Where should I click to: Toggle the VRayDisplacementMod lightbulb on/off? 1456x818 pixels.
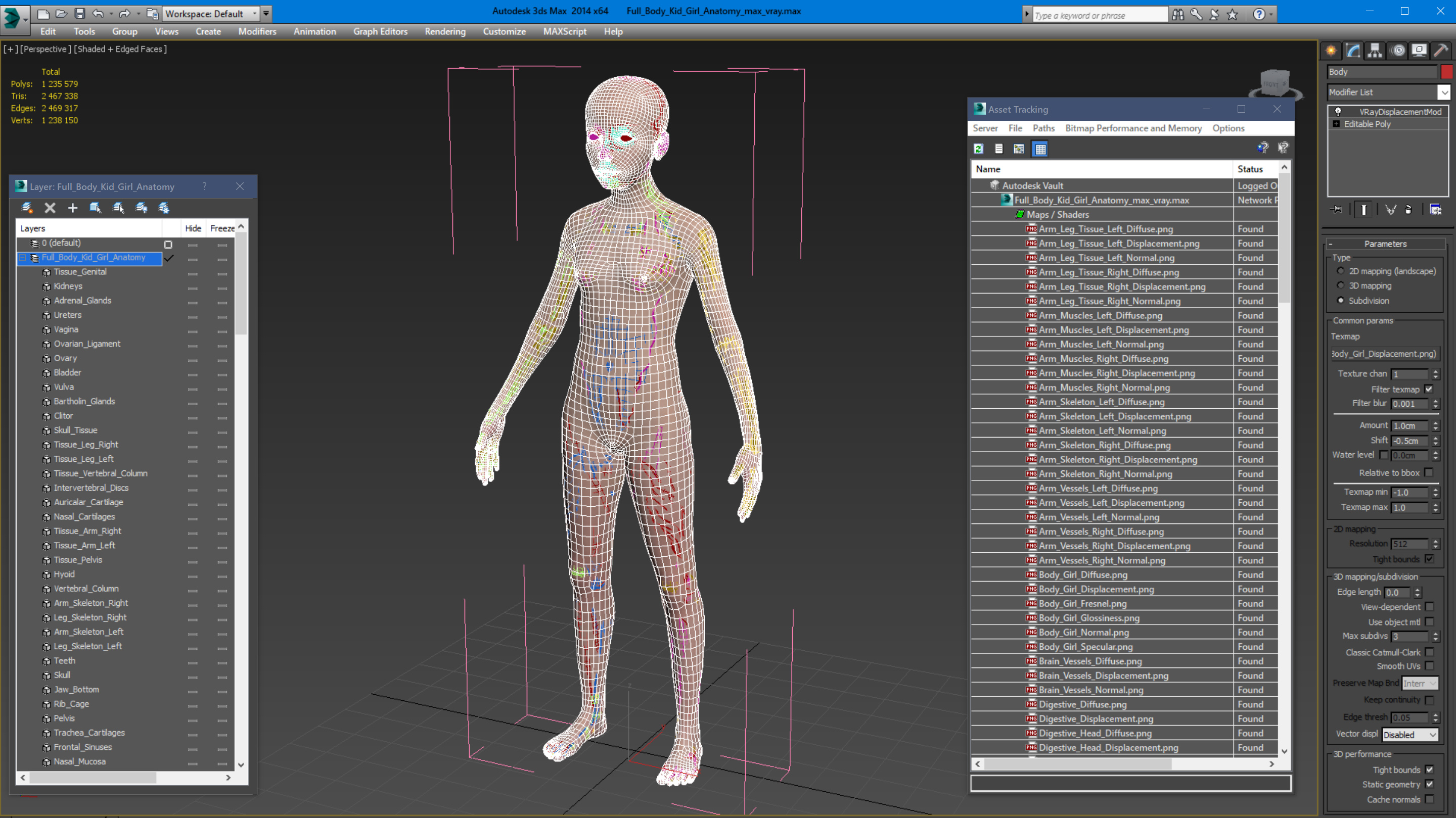click(1338, 112)
